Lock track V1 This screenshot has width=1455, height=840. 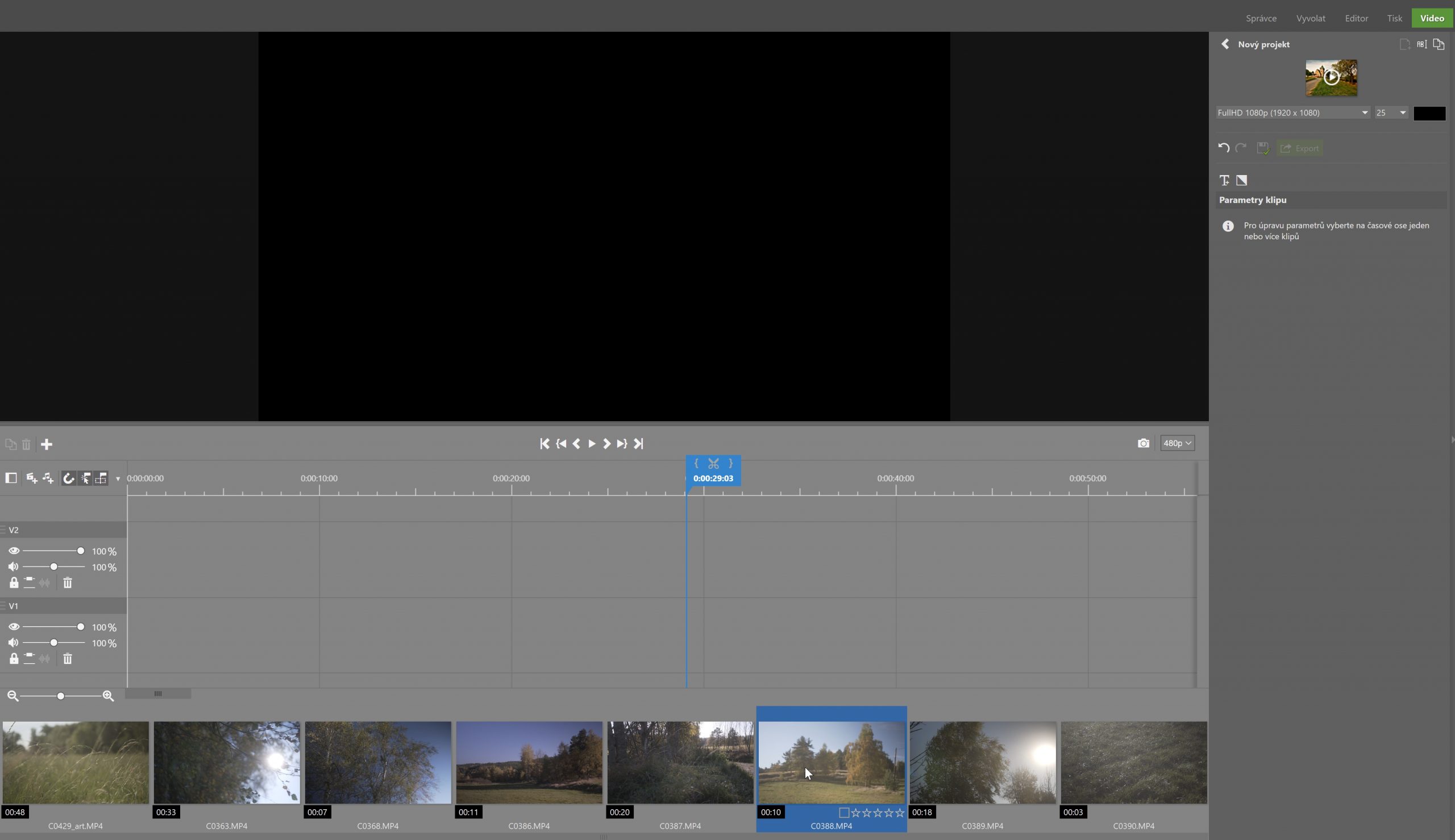(x=14, y=658)
